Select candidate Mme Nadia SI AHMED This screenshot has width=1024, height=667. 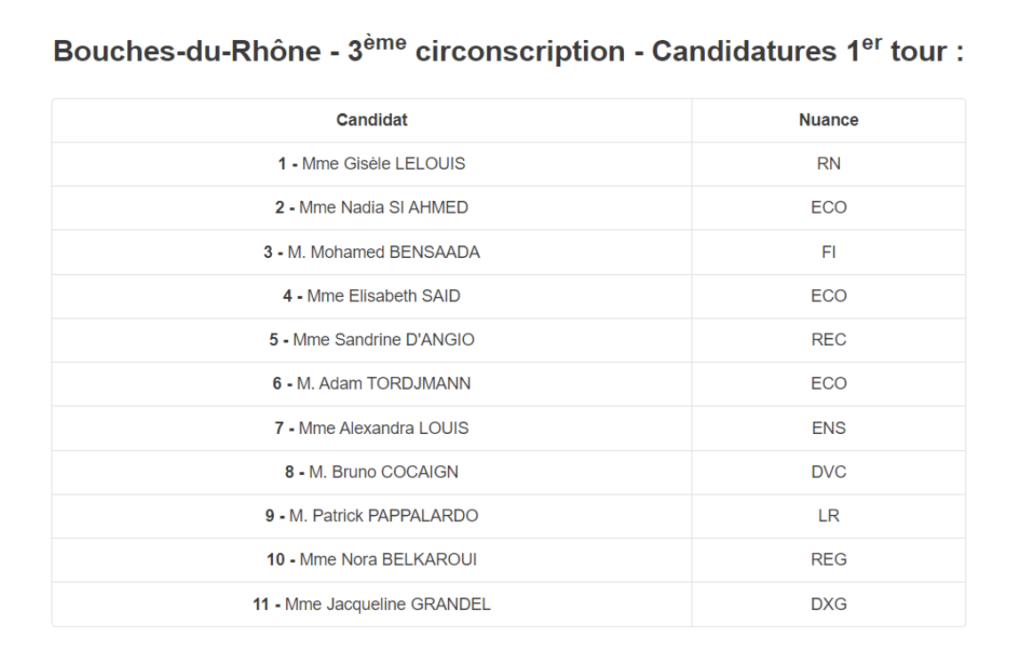pyautogui.click(x=372, y=208)
